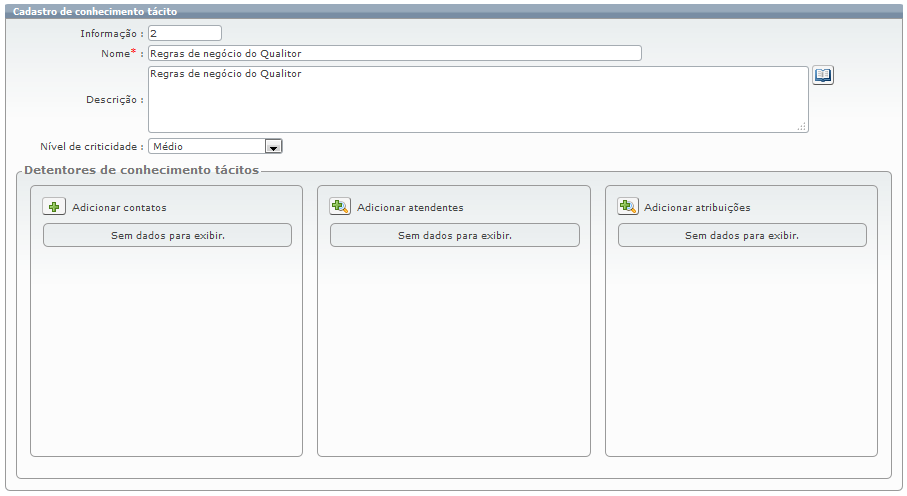Screen dimensions: 907x496
Task: Click the 'Adicionar contatos' text label
Action: coord(119,208)
